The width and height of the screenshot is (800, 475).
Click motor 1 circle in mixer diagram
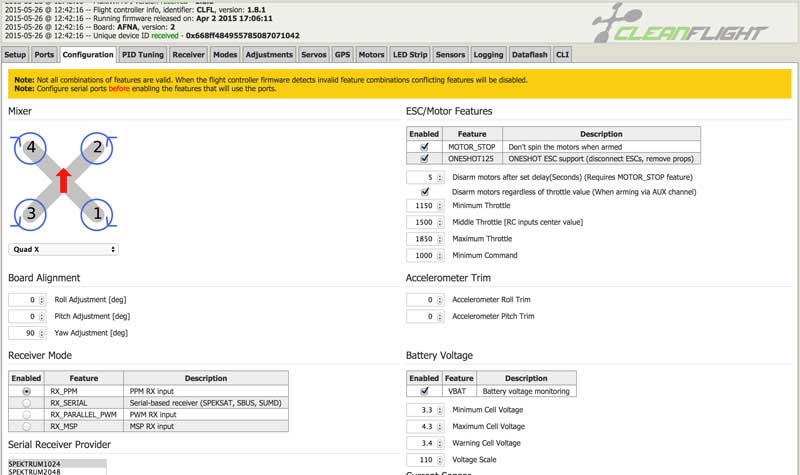point(96,212)
